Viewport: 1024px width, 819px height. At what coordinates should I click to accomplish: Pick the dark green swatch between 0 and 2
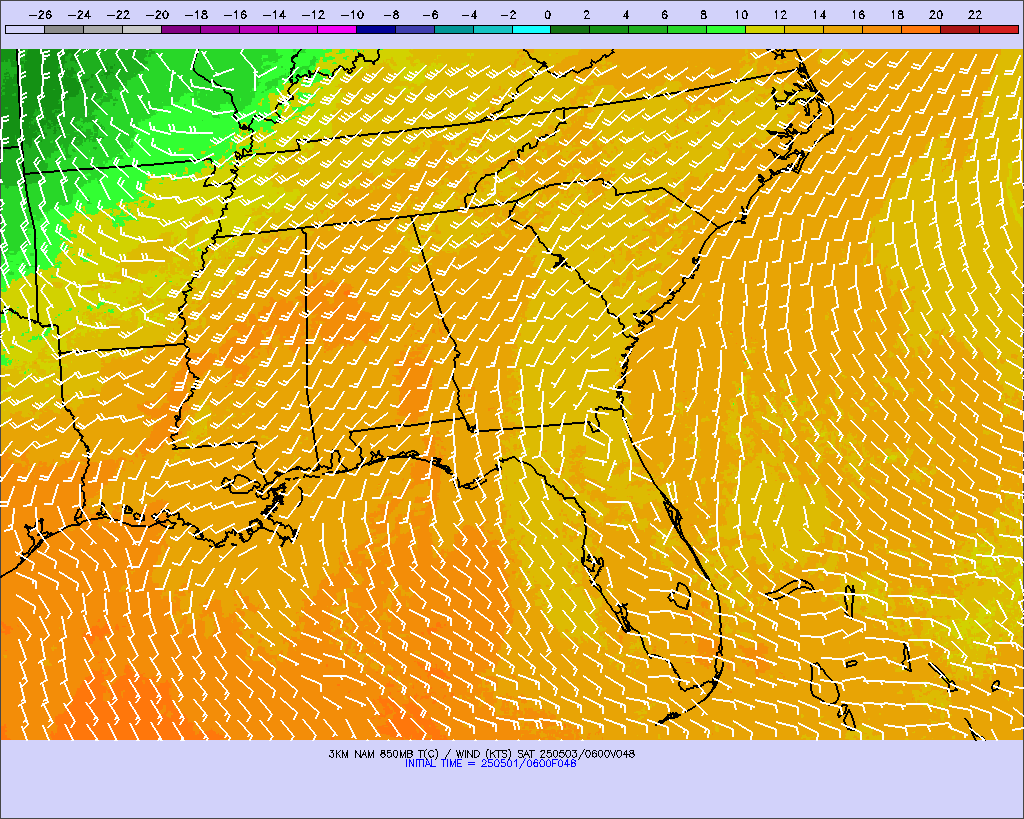tap(571, 29)
